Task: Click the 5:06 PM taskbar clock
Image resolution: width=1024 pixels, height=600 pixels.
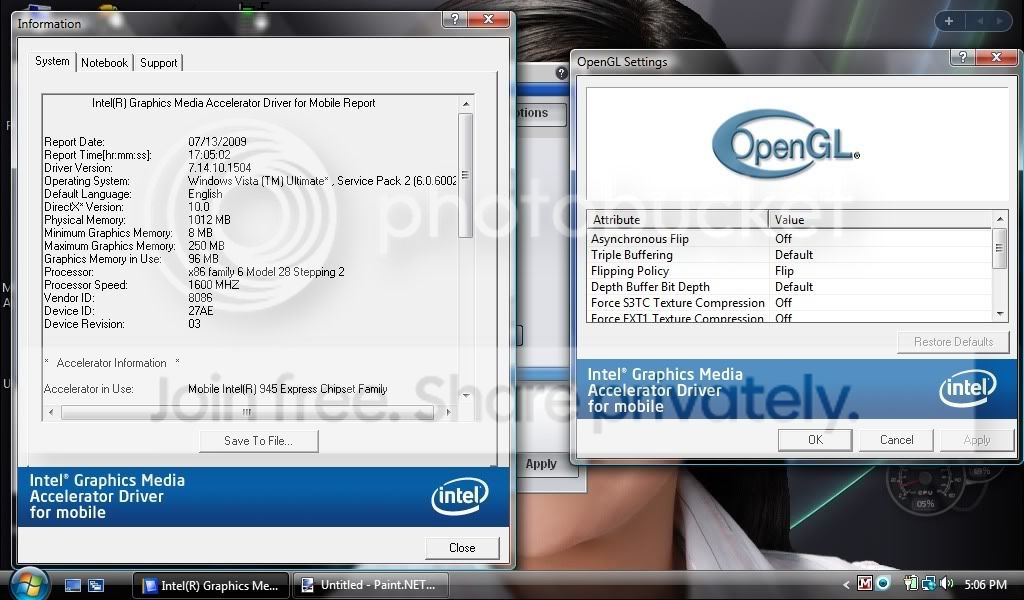Action: (x=985, y=585)
